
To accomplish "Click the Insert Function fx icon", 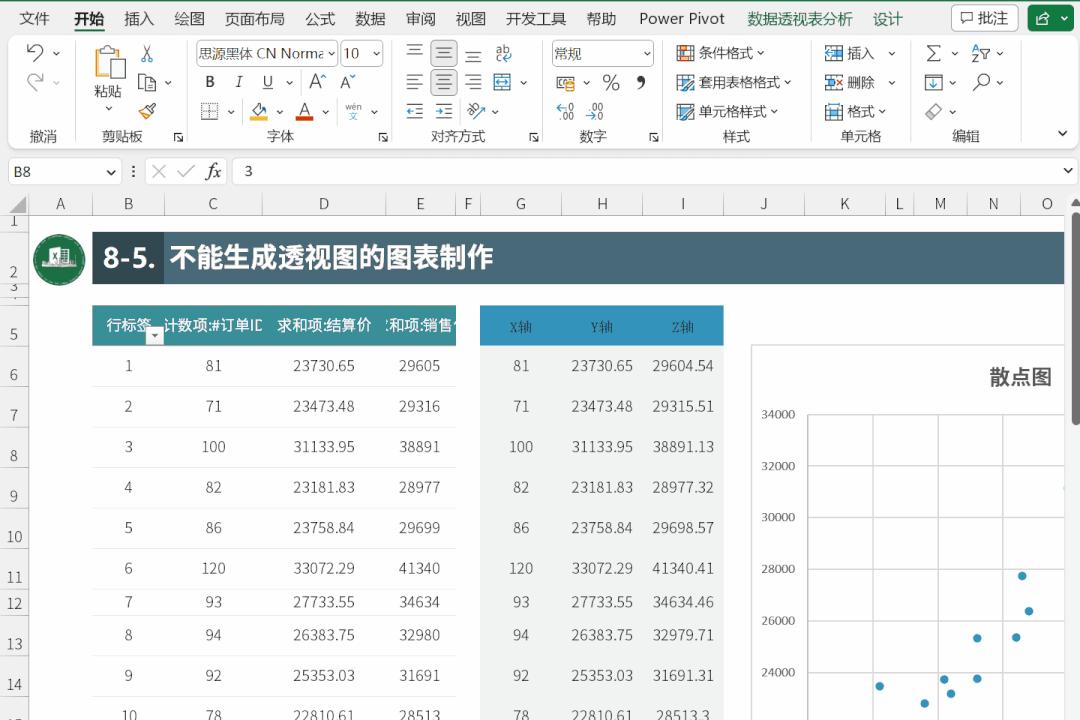I will (213, 172).
